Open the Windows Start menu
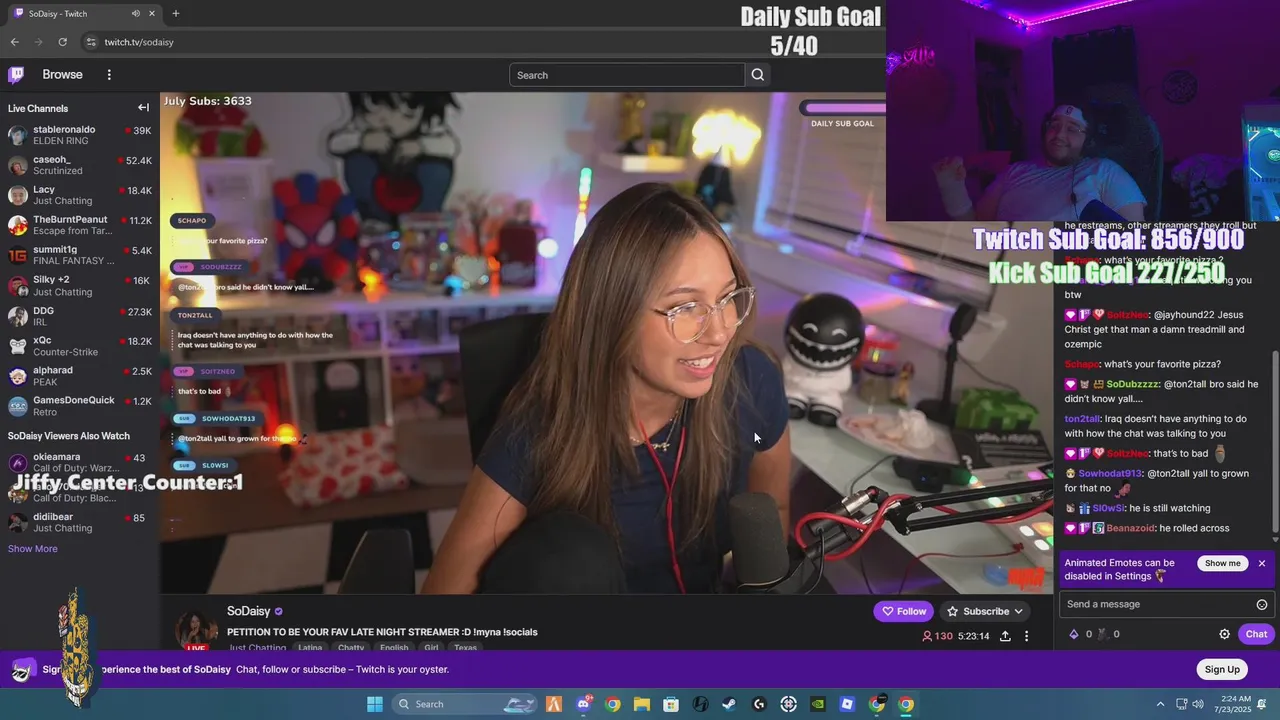Viewport: 1280px width, 720px height. pos(374,704)
